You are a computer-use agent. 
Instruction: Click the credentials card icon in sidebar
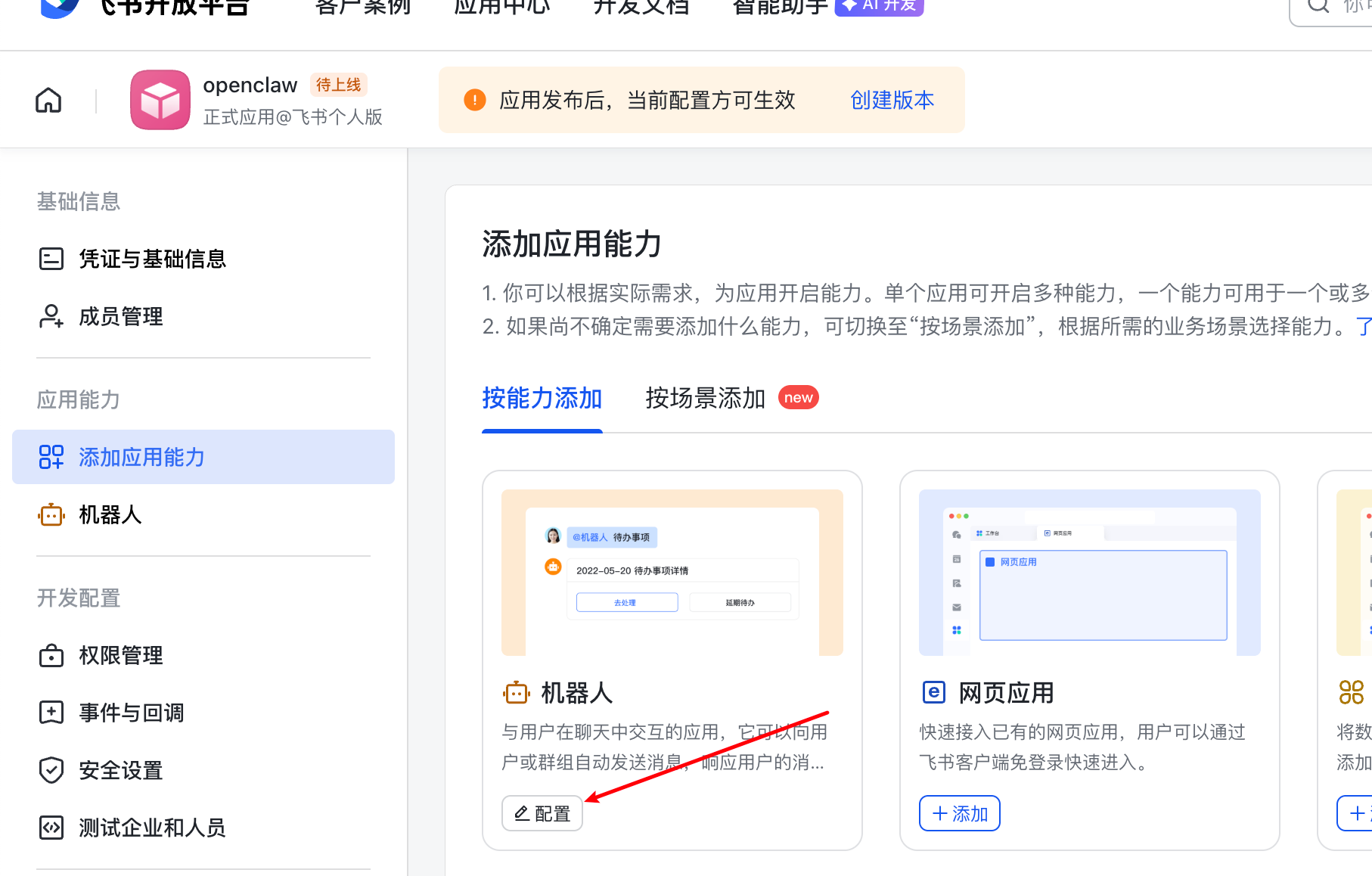(x=51, y=259)
